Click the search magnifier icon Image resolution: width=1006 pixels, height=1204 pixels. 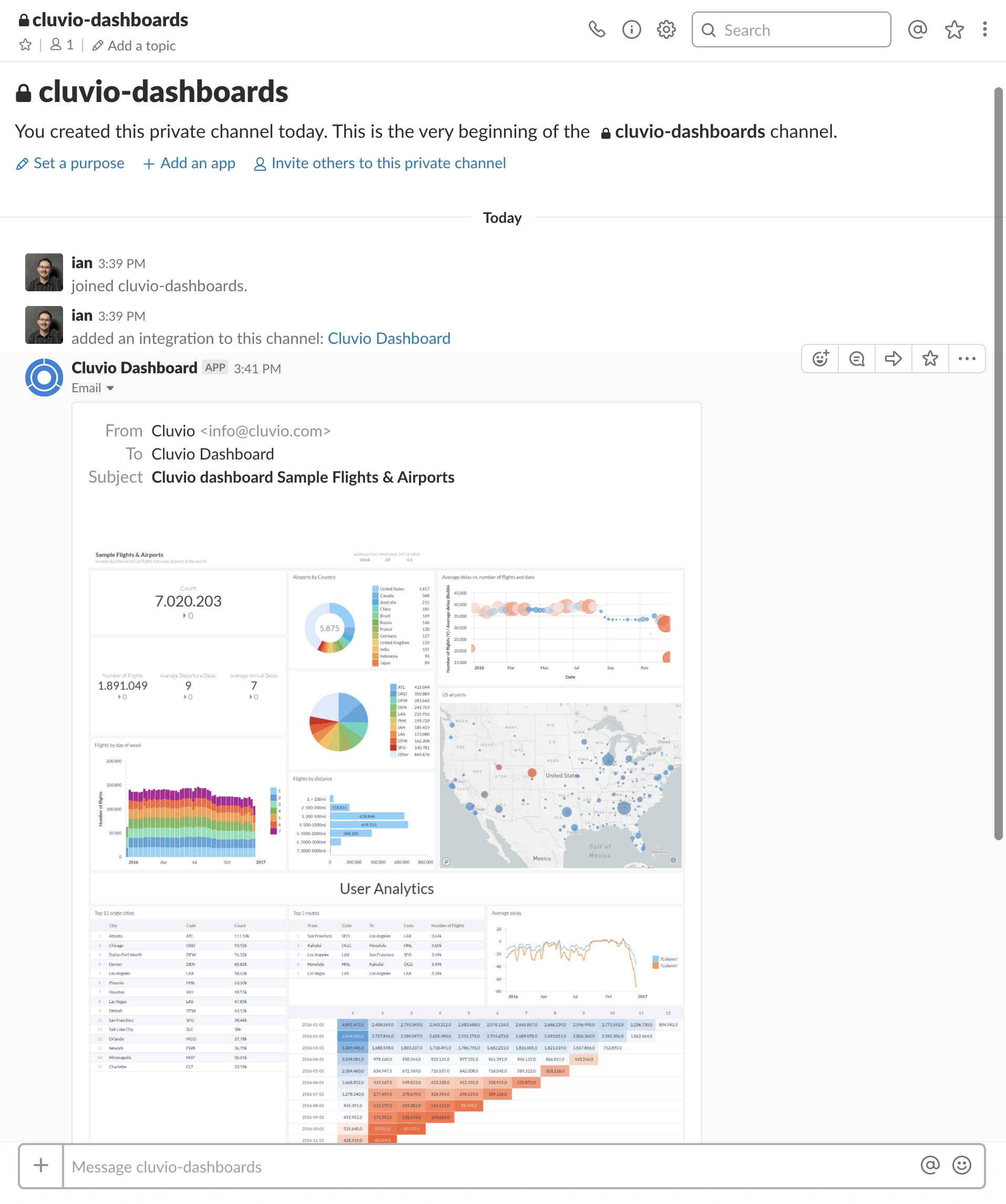709,30
